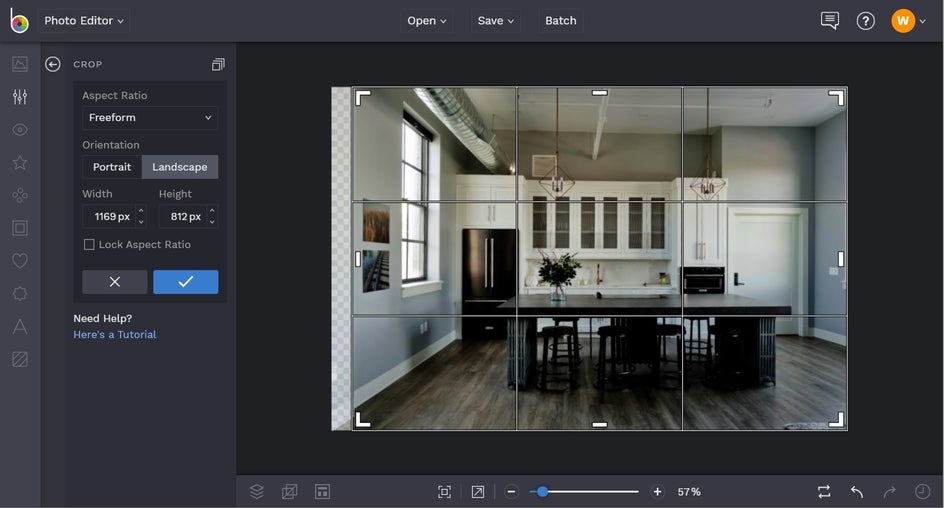Click the help question mark icon
This screenshot has height=508, width=944.
point(866,21)
